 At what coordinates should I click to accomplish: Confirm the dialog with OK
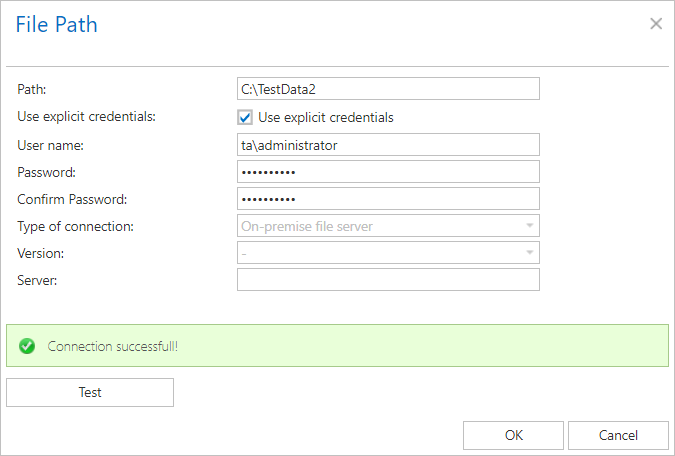click(513, 435)
